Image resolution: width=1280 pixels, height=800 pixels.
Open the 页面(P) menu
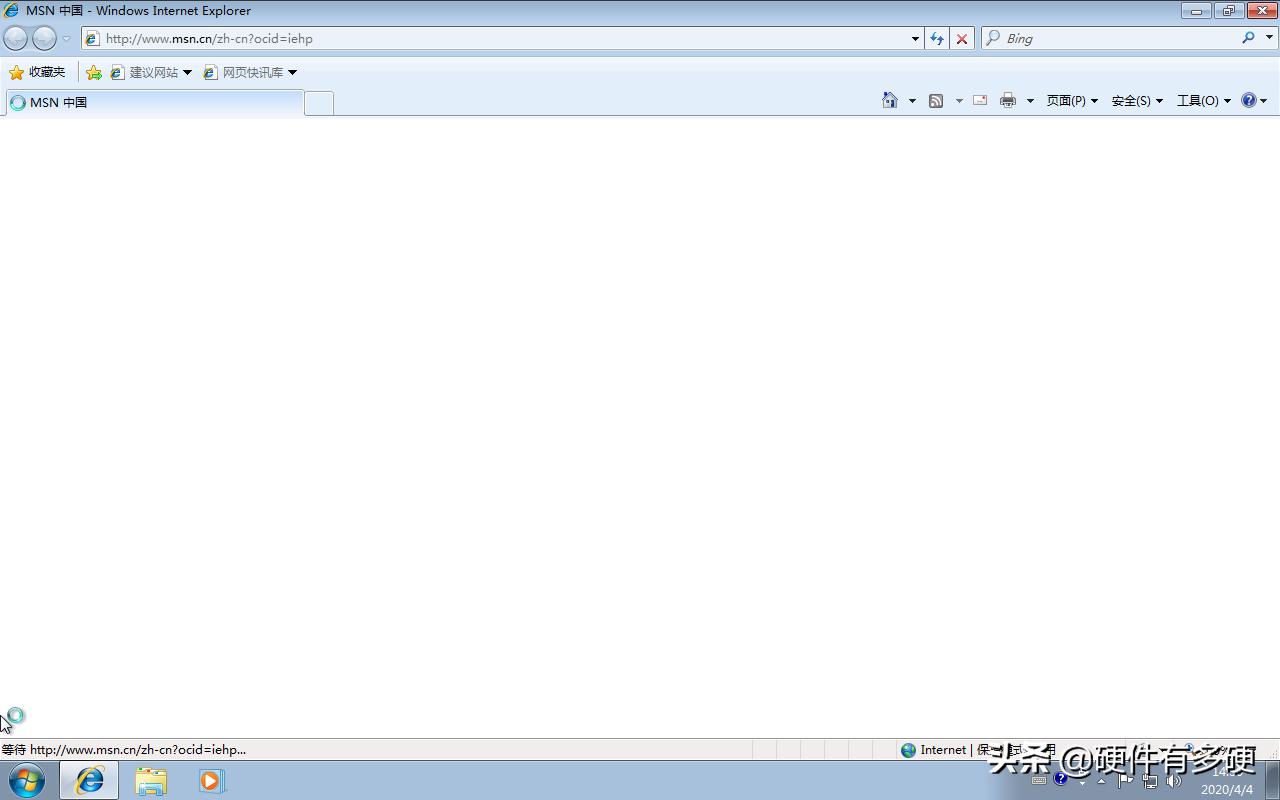(1072, 100)
